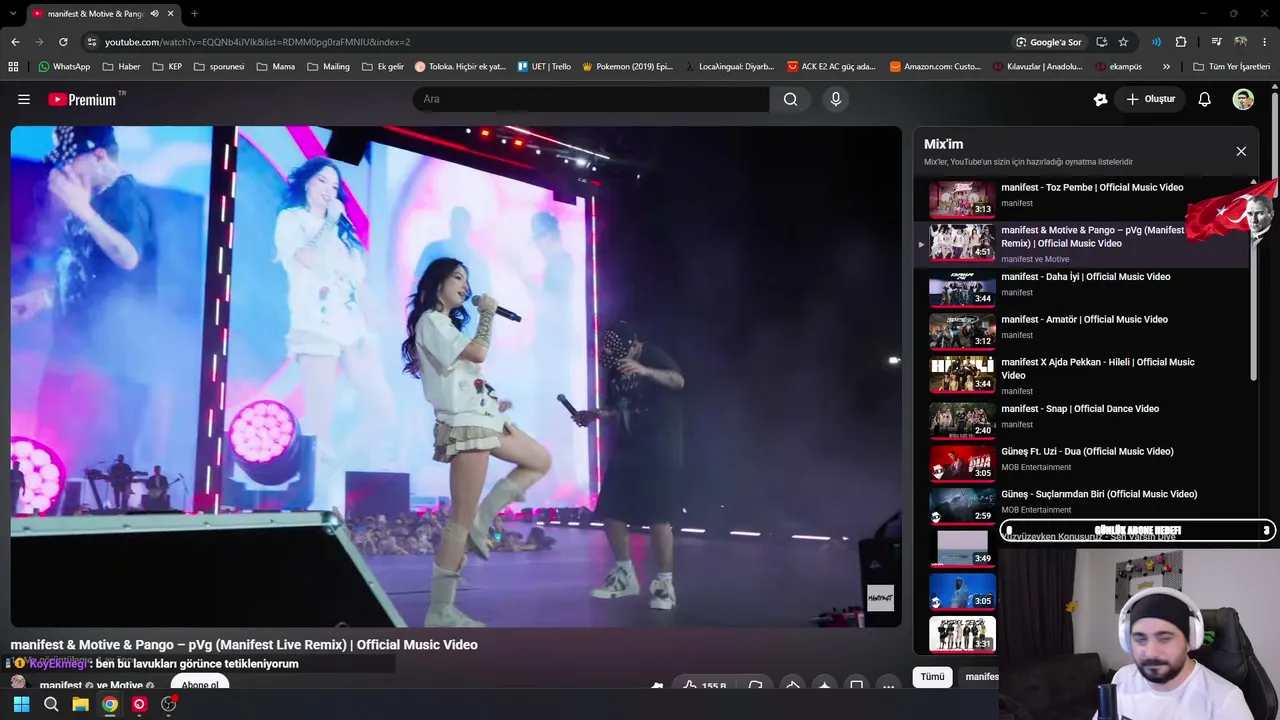The image size is (1280, 720).
Task: Bookmark this page with the star icon
Action: pyautogui.click(x=1123, y=42)
